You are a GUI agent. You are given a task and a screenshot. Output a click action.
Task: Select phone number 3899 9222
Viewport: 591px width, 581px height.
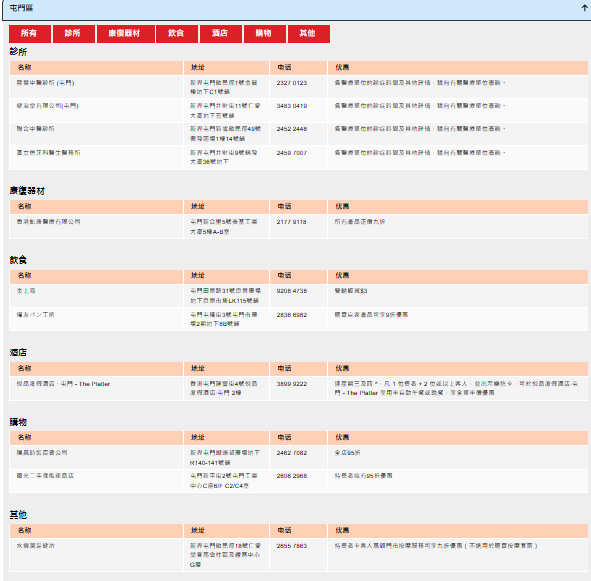pyautogui.click(x=292, y=384)
